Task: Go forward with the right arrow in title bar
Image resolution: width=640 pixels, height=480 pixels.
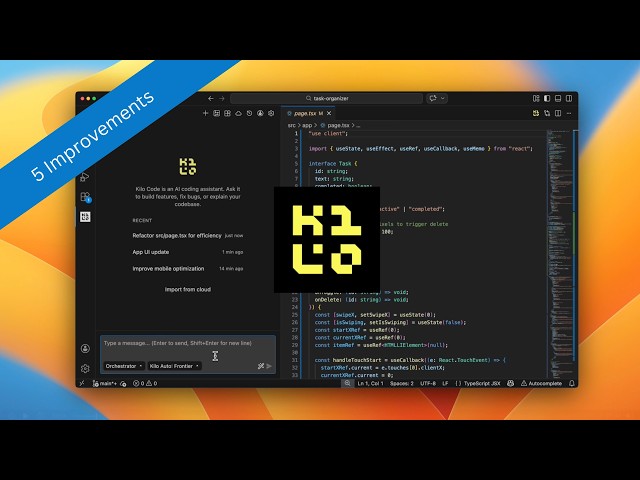Action: [x=222, y=98]
